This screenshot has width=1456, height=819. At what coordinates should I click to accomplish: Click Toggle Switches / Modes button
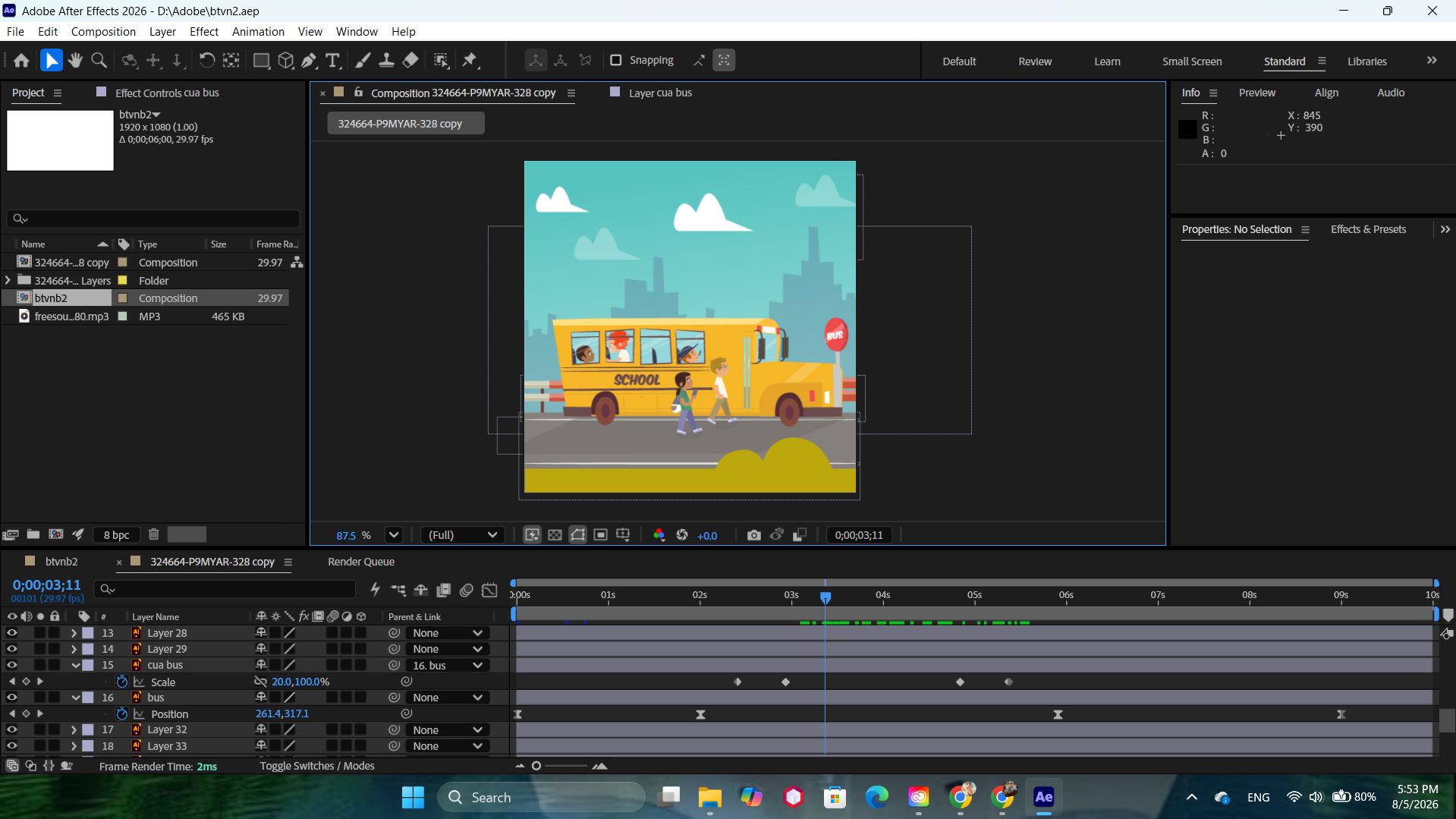[317, 766]
